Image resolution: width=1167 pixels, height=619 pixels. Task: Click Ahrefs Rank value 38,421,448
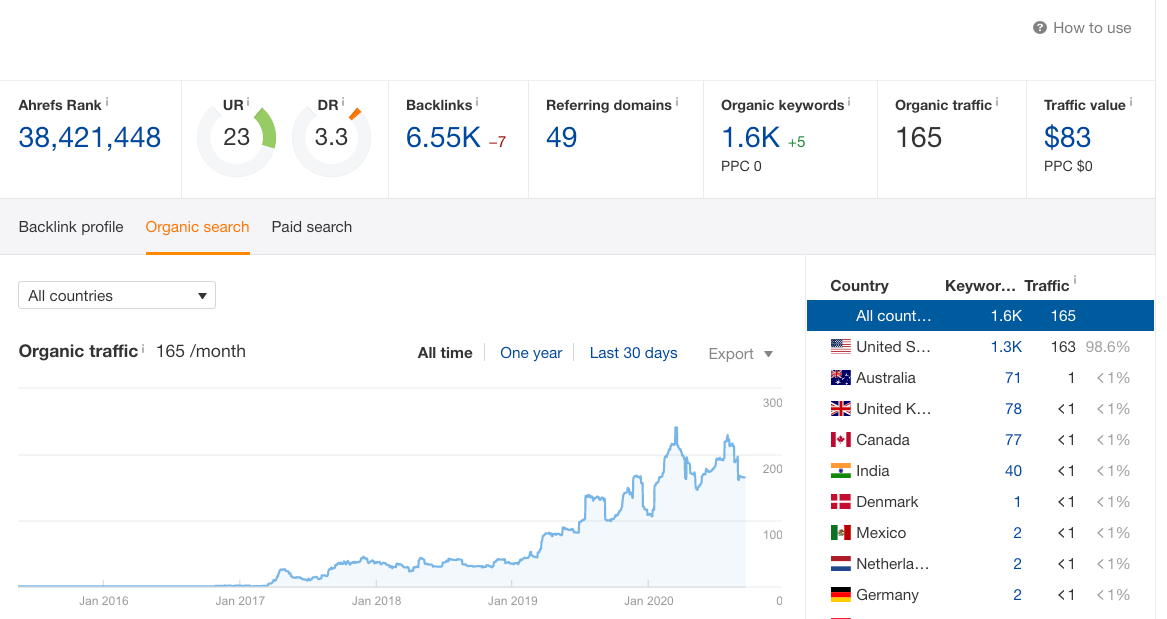pos(89,138)
